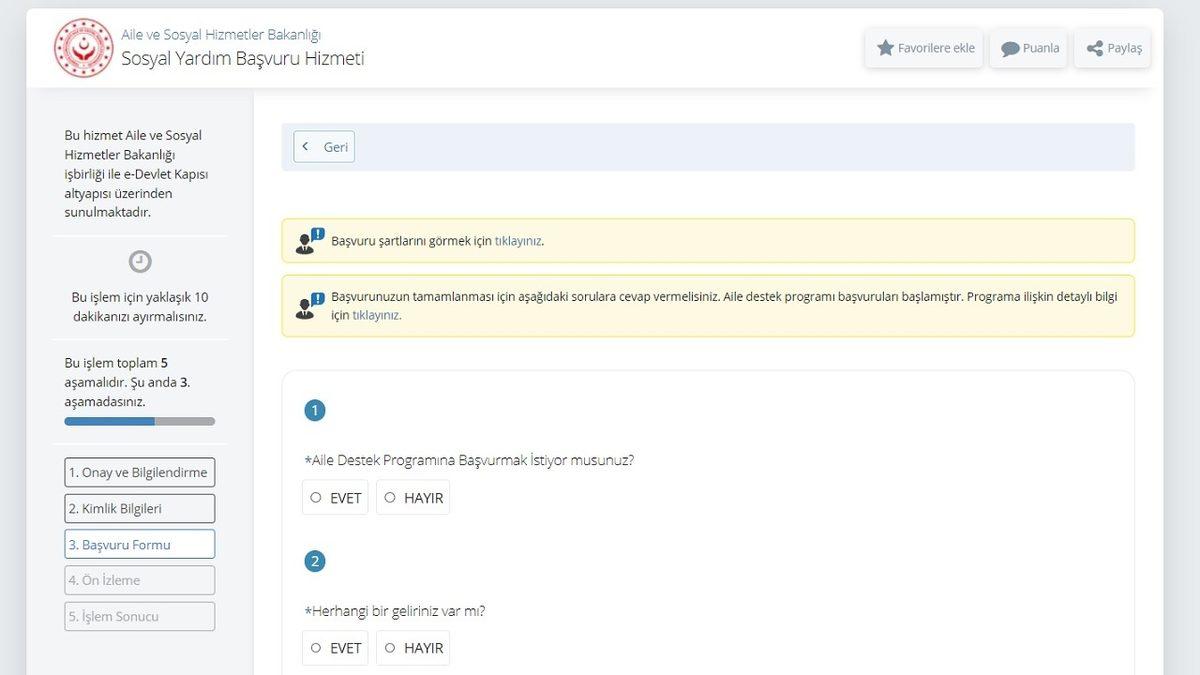Click the Geri button
The height and width of the screenshot is (675, 1200).
(323, 146)
